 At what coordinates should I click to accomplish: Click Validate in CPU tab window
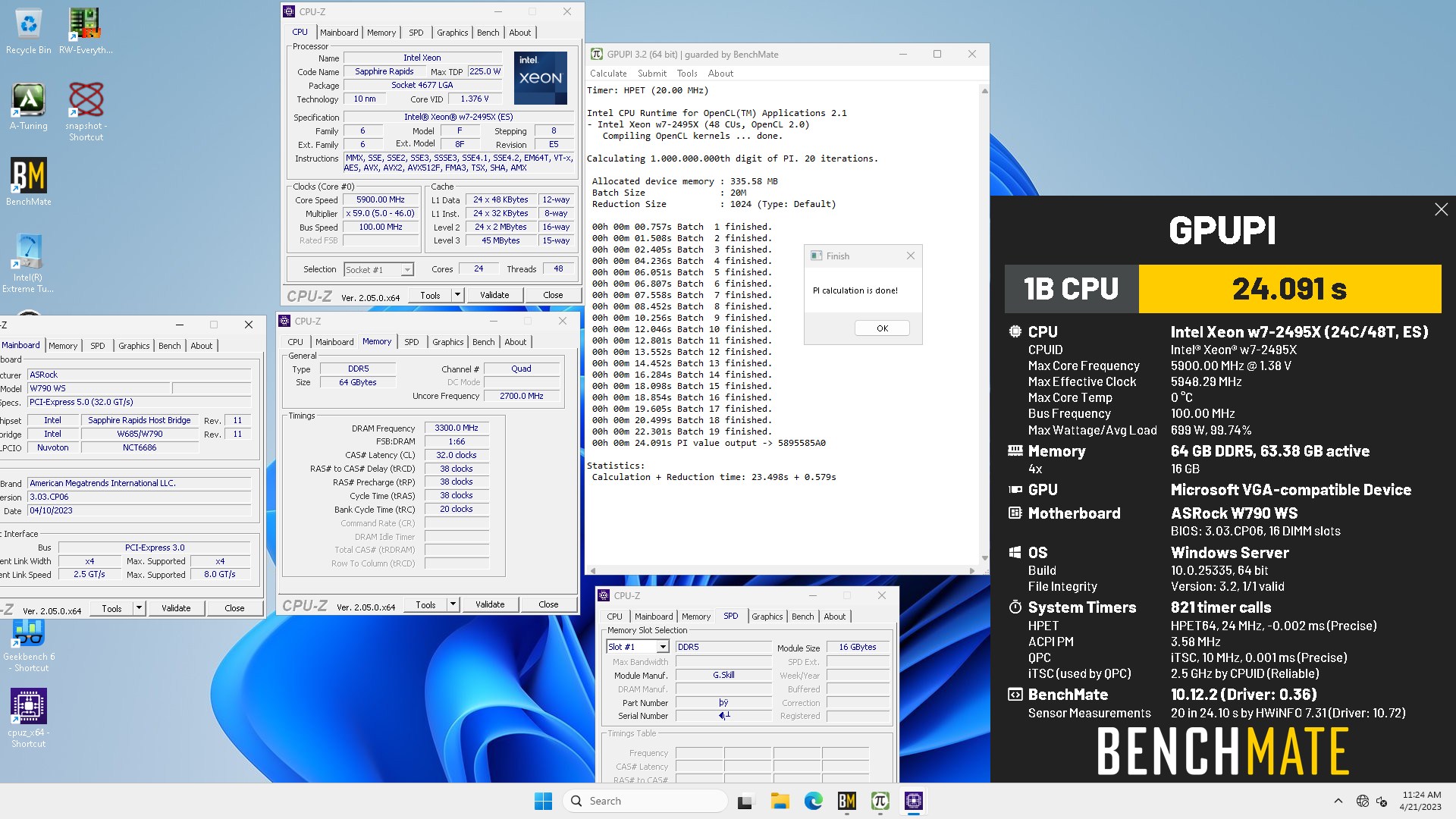point(494,295)
